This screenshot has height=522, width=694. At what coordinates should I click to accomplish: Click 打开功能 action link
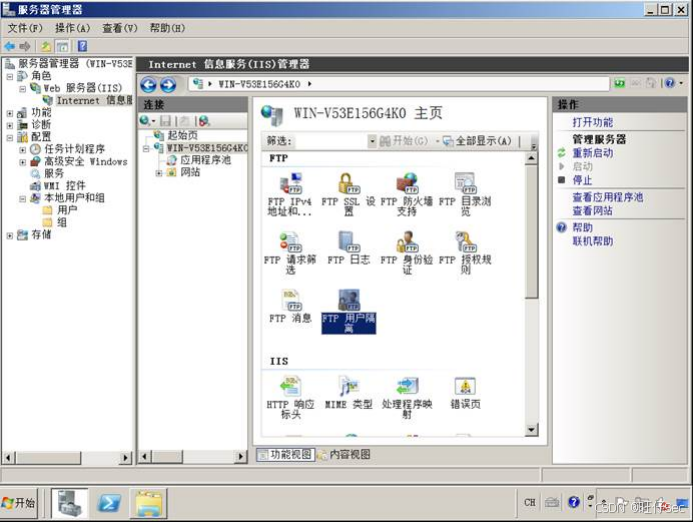[593, 122]
